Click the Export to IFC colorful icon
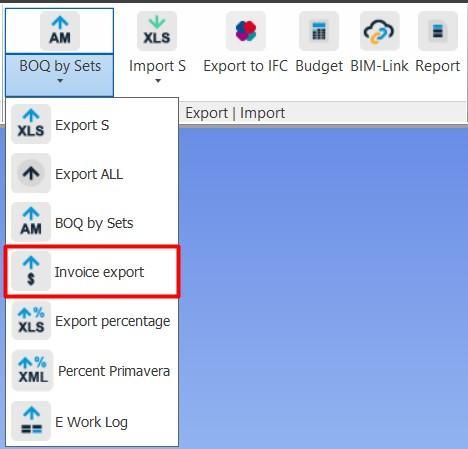 coord(246,31)
